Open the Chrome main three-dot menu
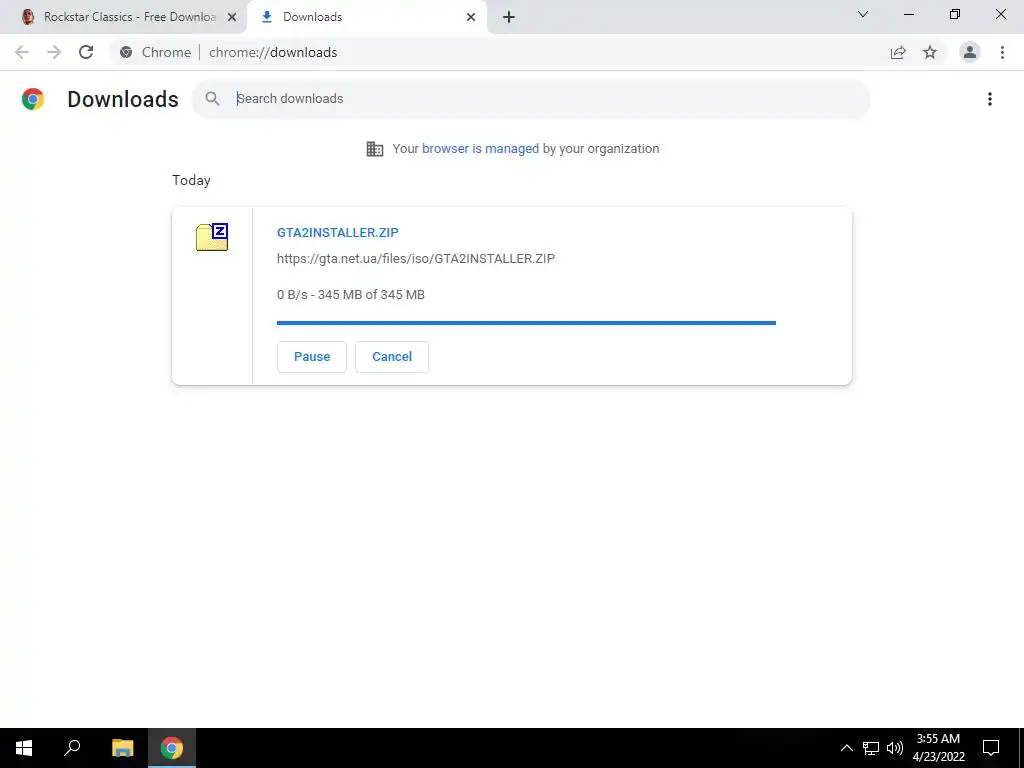 (x=1002, y=52)
